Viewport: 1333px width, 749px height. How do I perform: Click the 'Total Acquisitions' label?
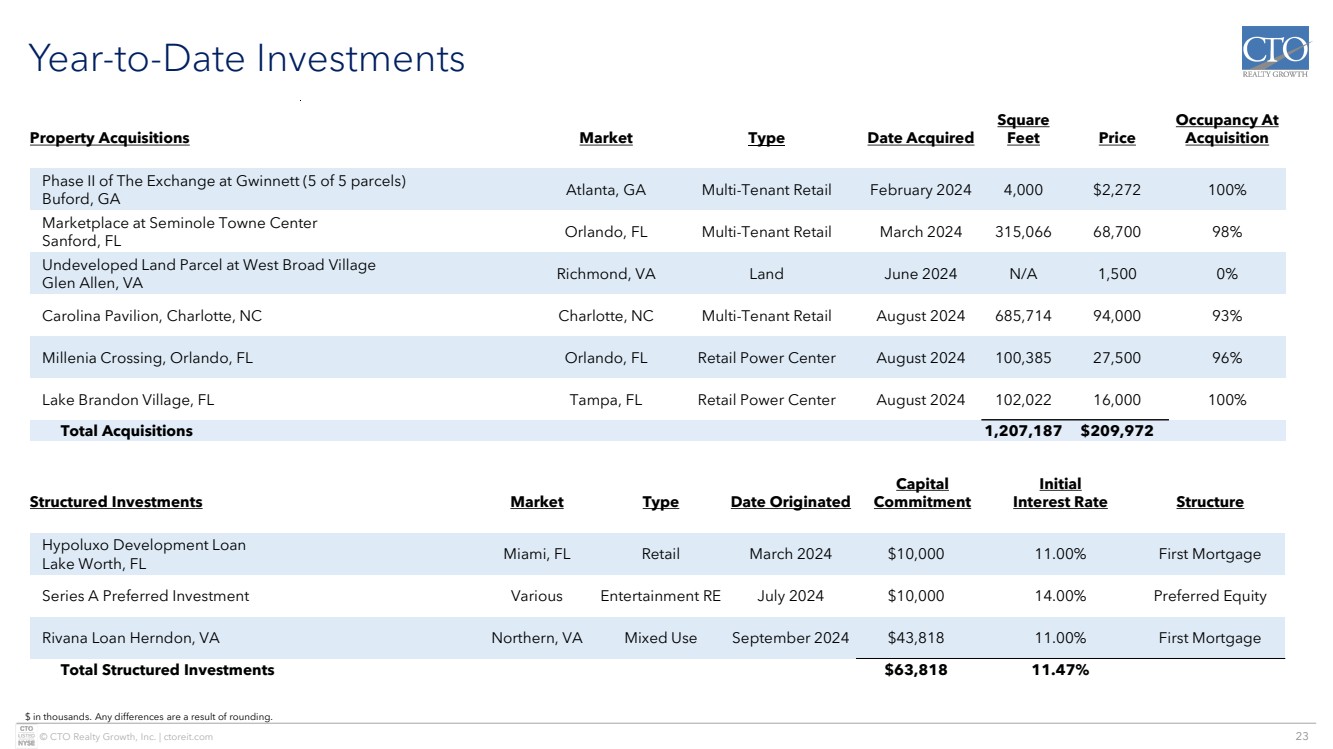click(x=126, y=431)
